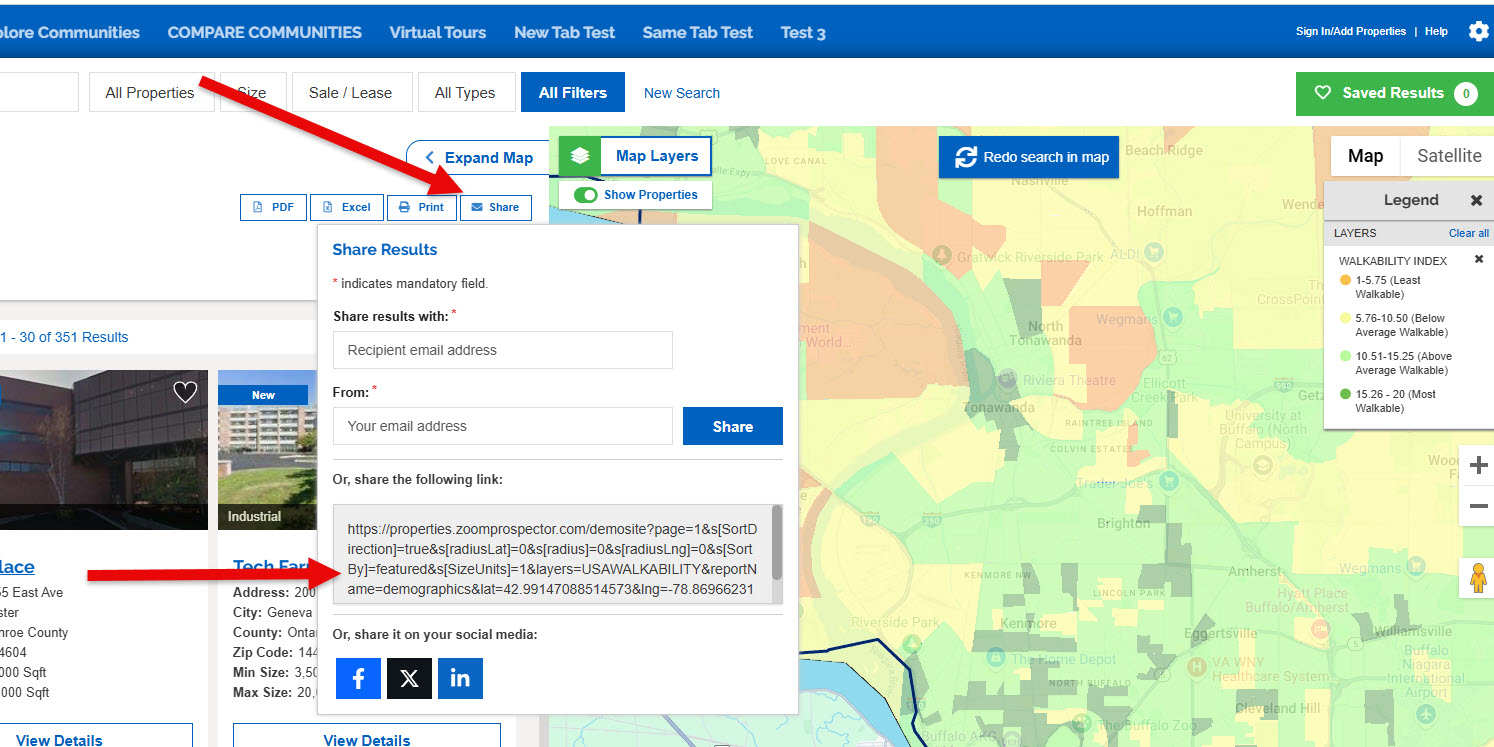
Task: Export results to Excel
Action: pyautogui.click(x=346, y=207)
